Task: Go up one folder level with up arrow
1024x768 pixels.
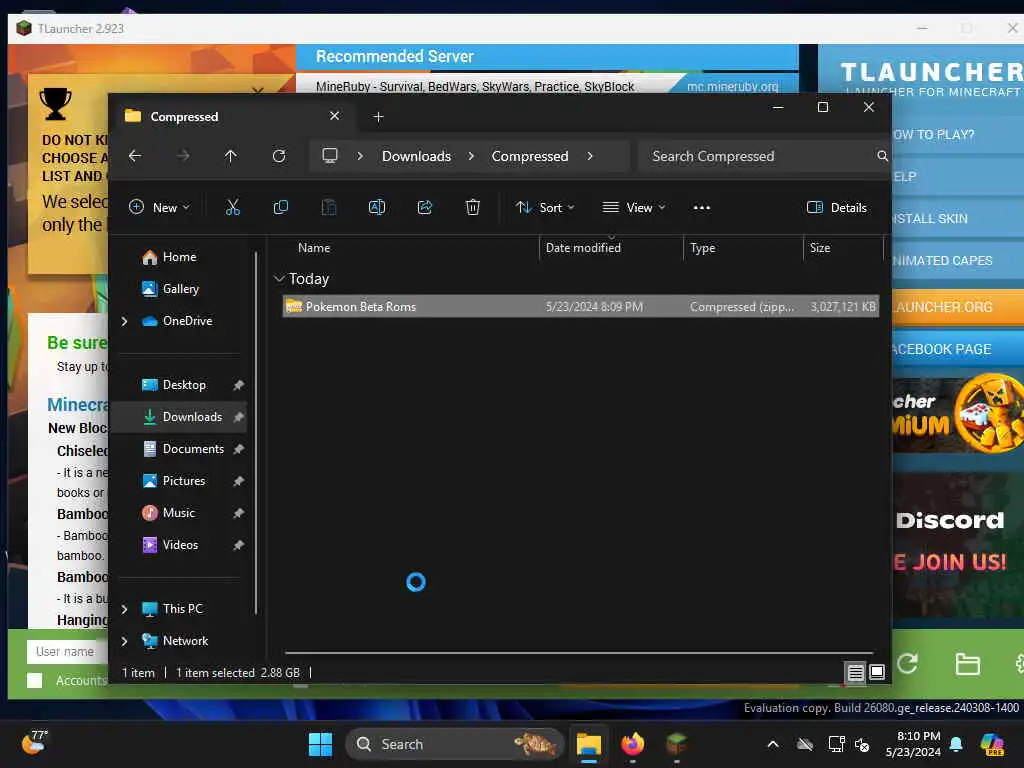Action: pos(231,156)
